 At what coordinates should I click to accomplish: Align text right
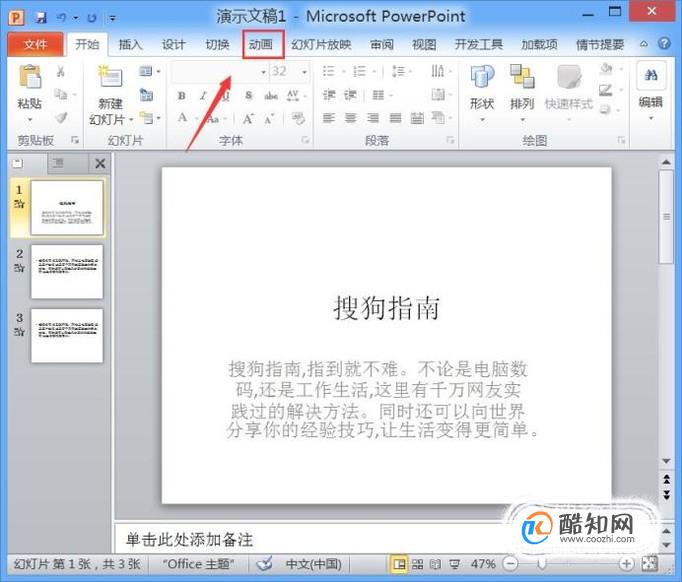coord(373,118)
